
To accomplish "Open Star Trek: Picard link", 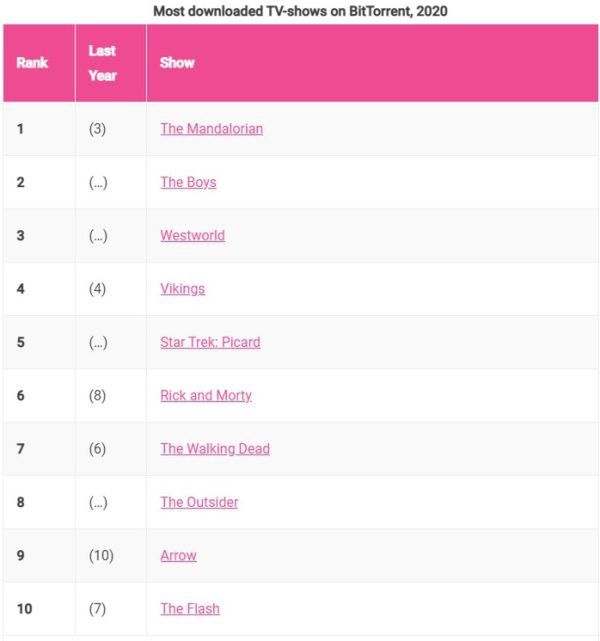I will pyautogui.click(x=210, y=342).
